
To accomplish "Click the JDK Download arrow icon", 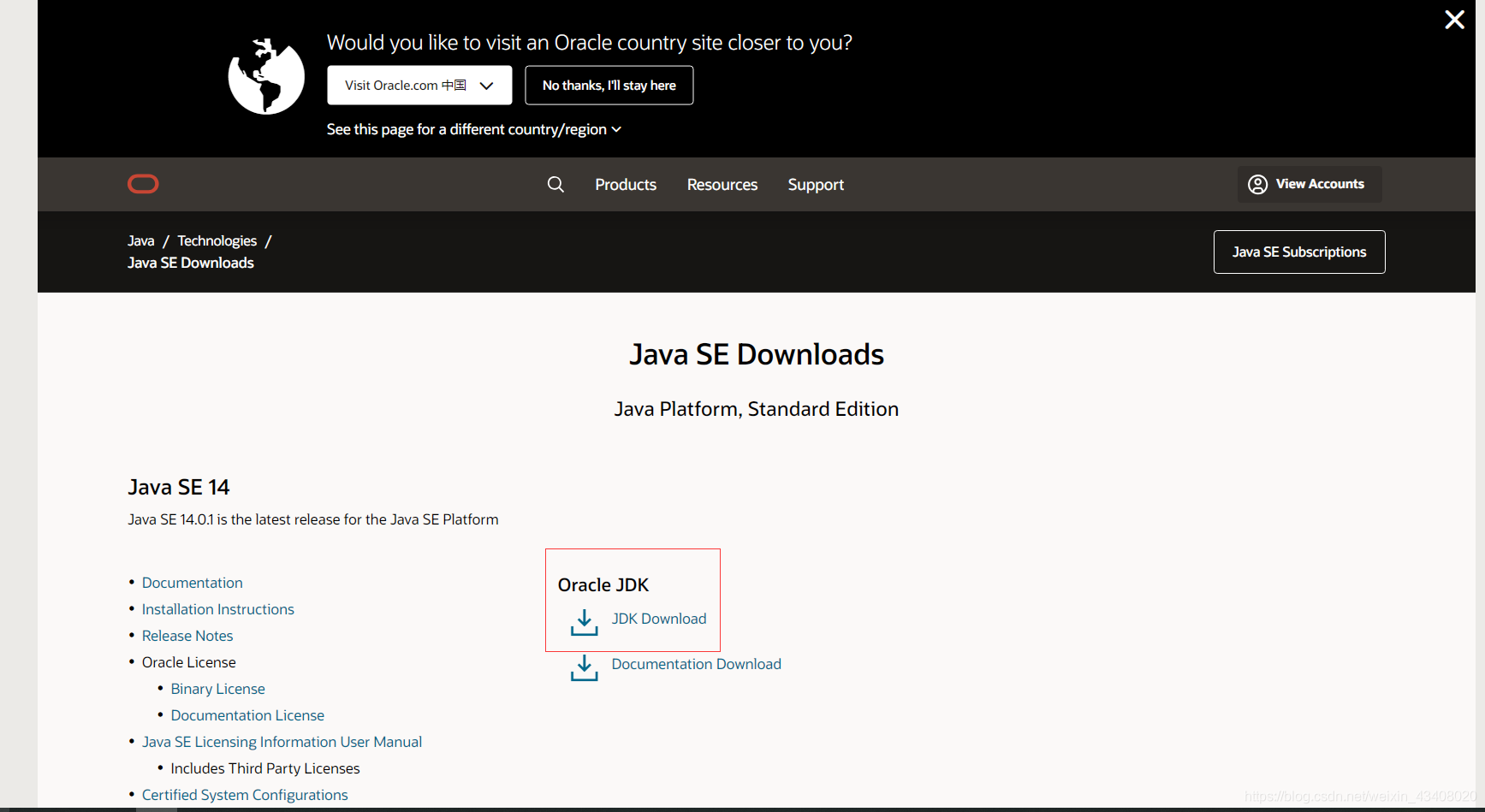I will pyautogui.click(x=585, y=622).
